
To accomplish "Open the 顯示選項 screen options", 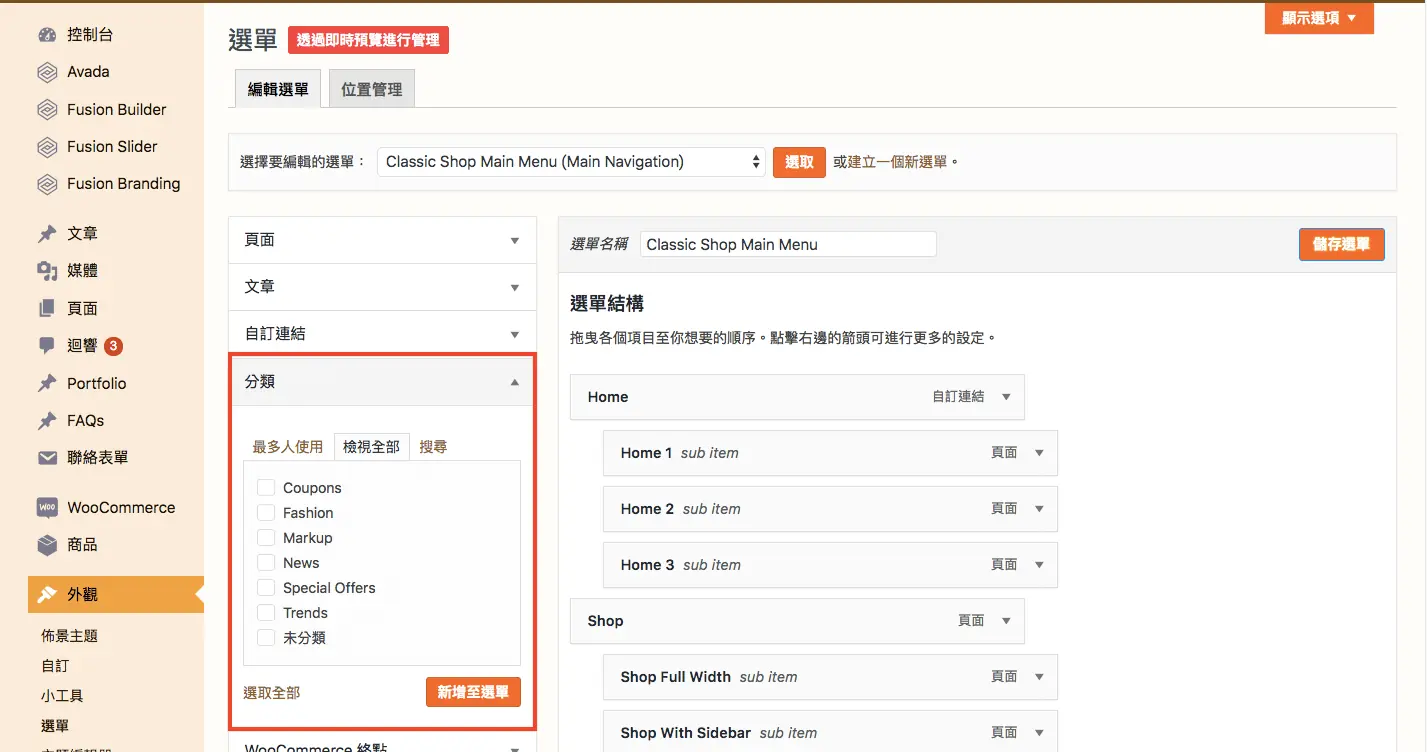I will coord(1319,18).
